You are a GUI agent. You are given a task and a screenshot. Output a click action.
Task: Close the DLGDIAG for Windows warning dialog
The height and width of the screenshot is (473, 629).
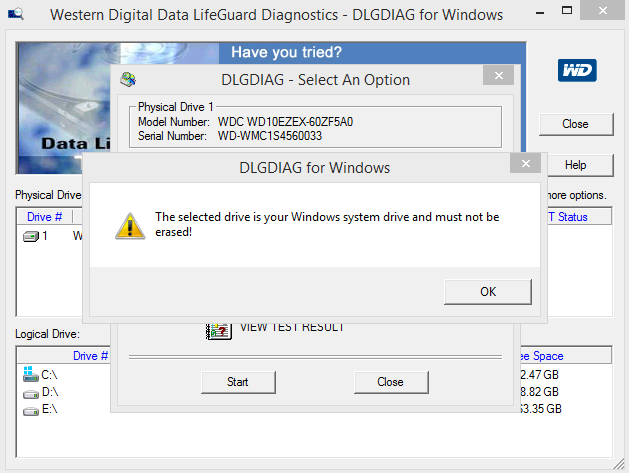pos(526,163)
